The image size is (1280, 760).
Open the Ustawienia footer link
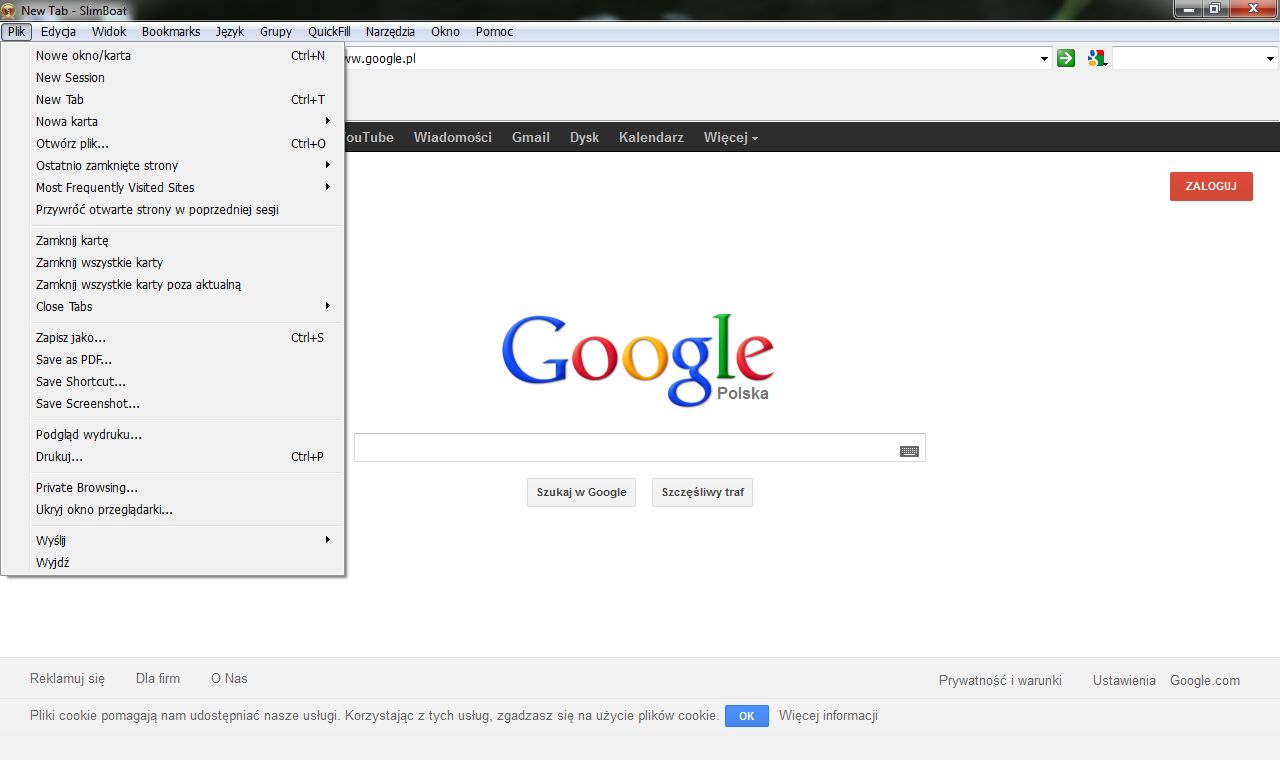(x=1124, y=680)
